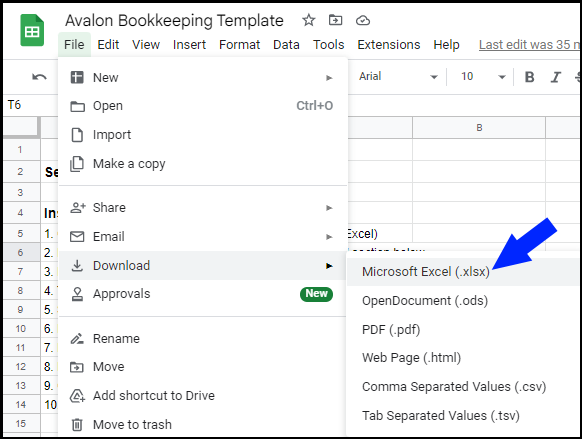Viewport: 582px width, 439px height.
Task: Choose Comma Separated Values (.csv) format
Action: click(x=463, y=387)
